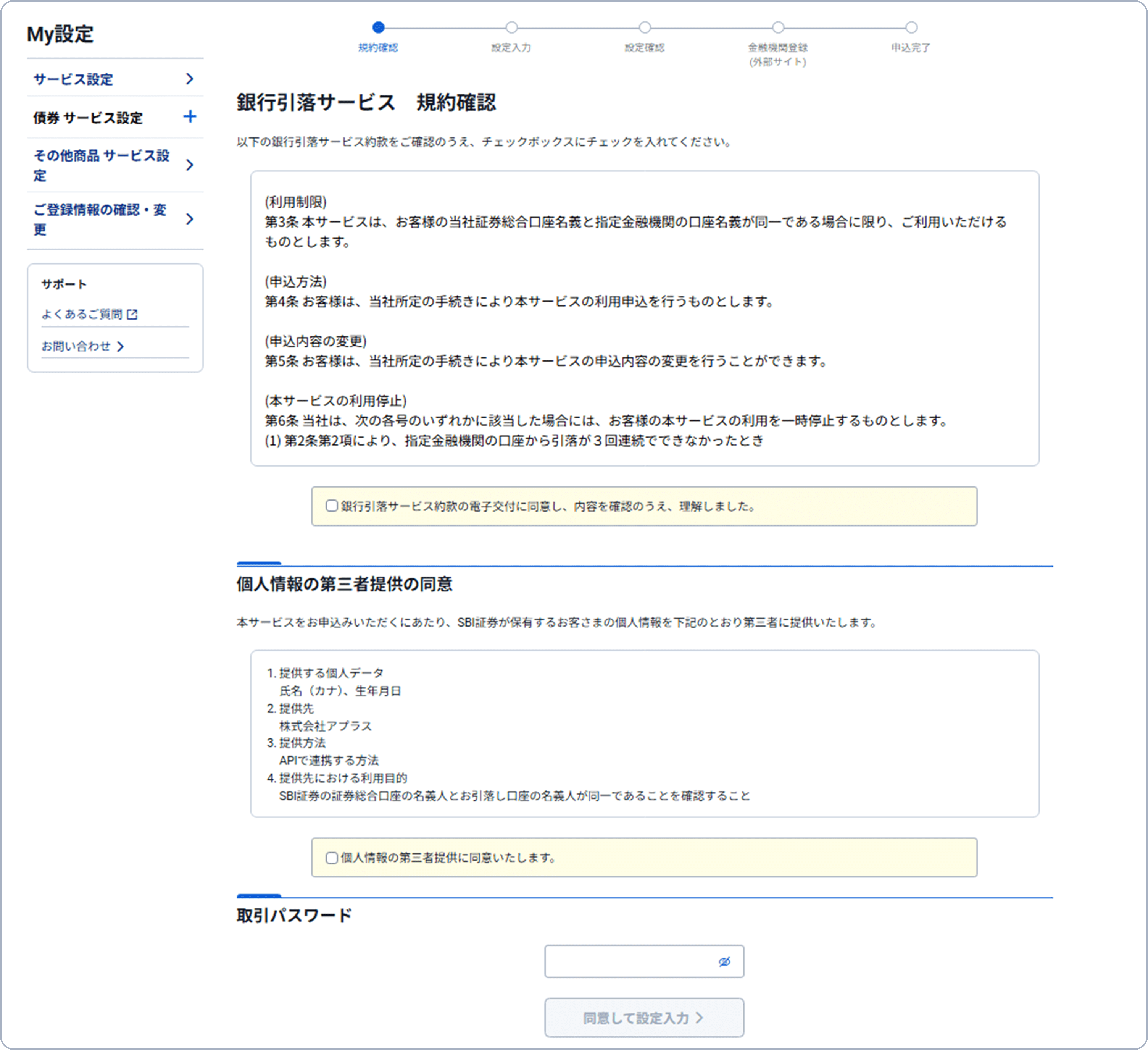Click the 設定確認 step circle

click(645, 27)
